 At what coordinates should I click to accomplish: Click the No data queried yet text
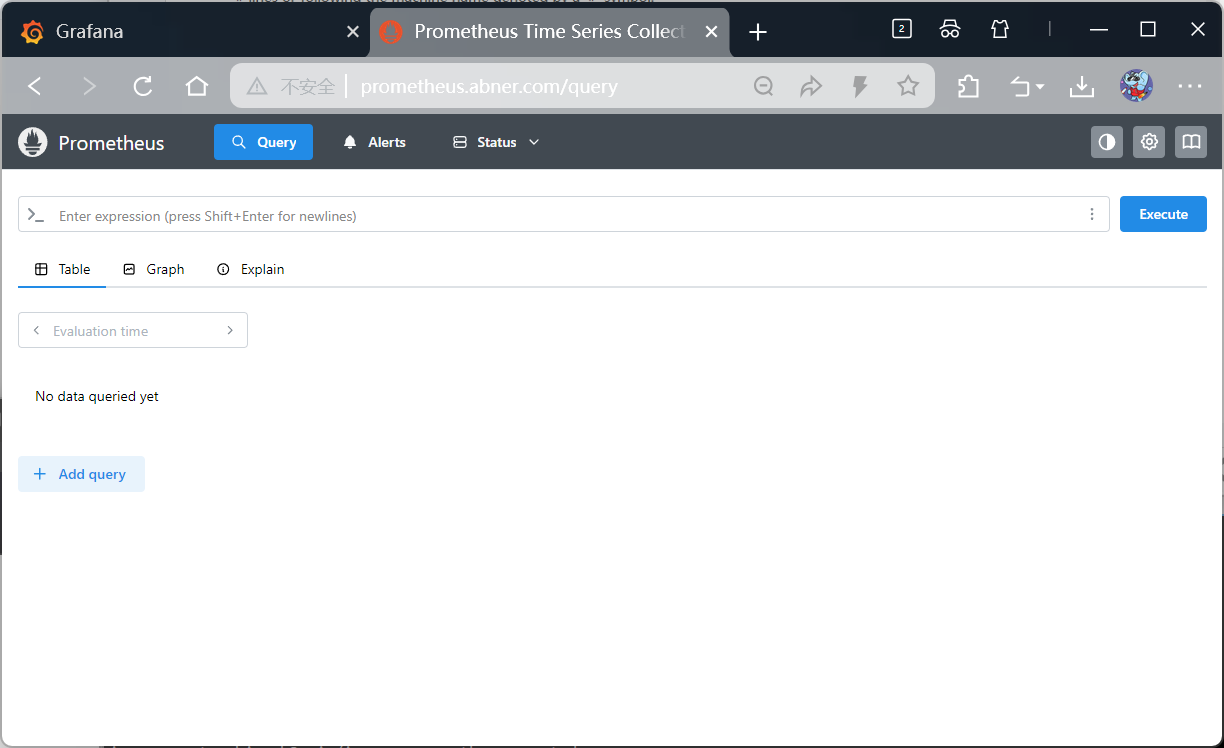[x=97, y=396]
